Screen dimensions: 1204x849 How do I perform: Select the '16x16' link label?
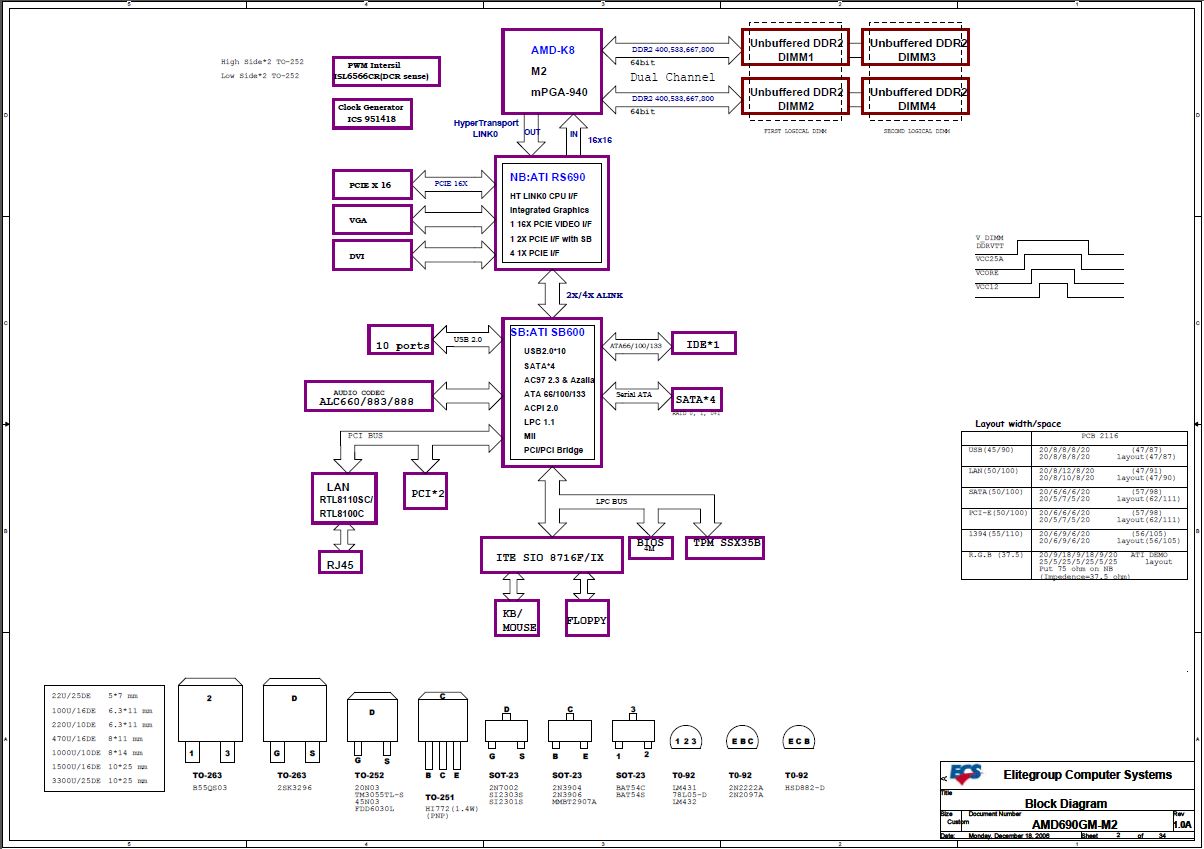point(599,140)
